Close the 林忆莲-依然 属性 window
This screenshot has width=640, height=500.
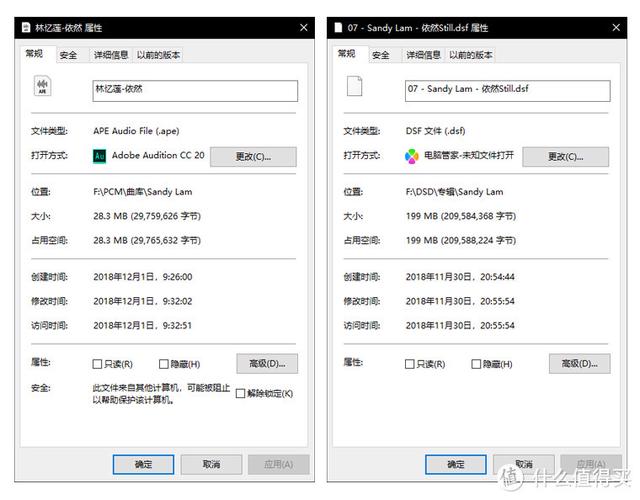[x=304, y=28]
